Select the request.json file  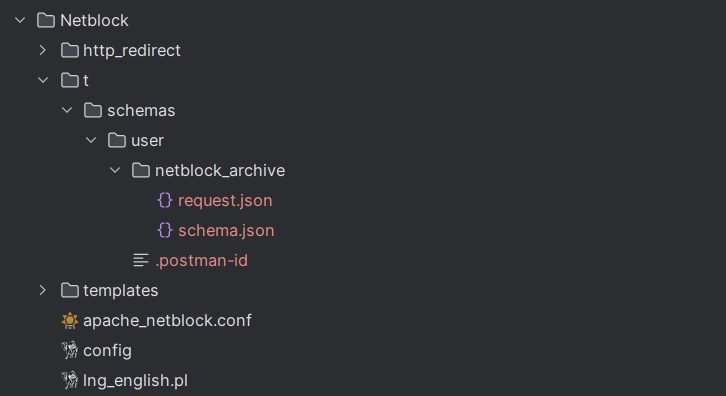point(225,201)
